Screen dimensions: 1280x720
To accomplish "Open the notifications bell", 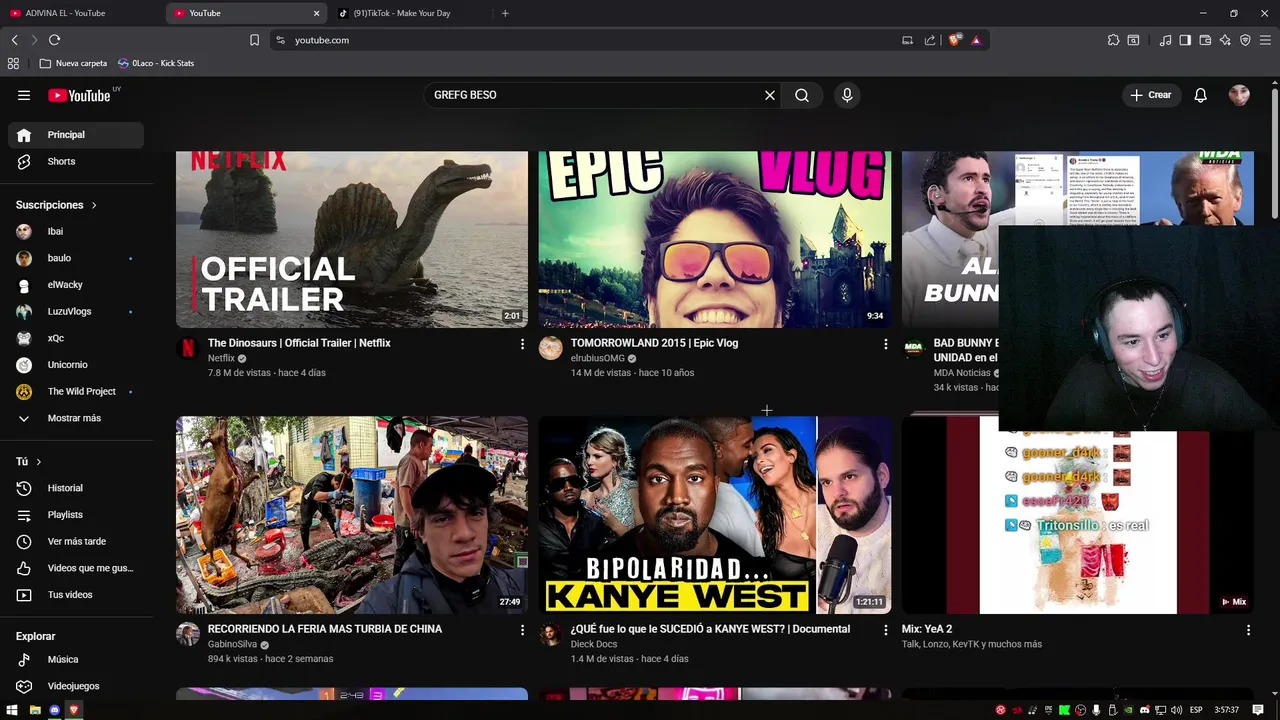I will (1200, 95).
